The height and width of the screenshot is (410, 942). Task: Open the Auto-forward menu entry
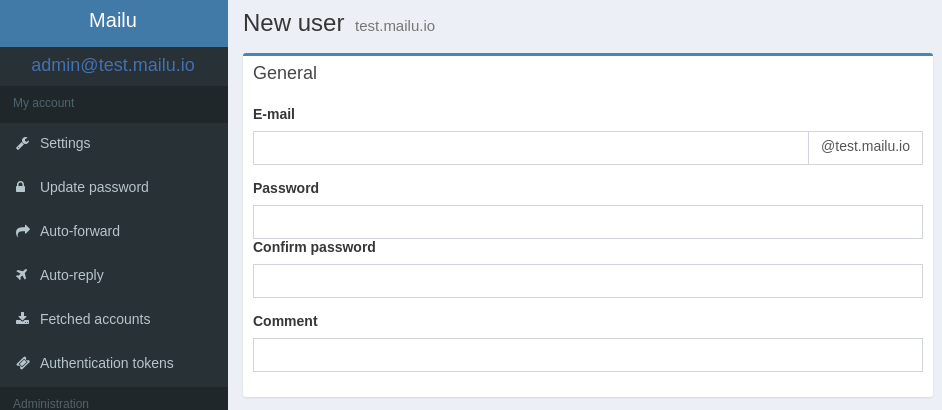click(x=80, y=231)
